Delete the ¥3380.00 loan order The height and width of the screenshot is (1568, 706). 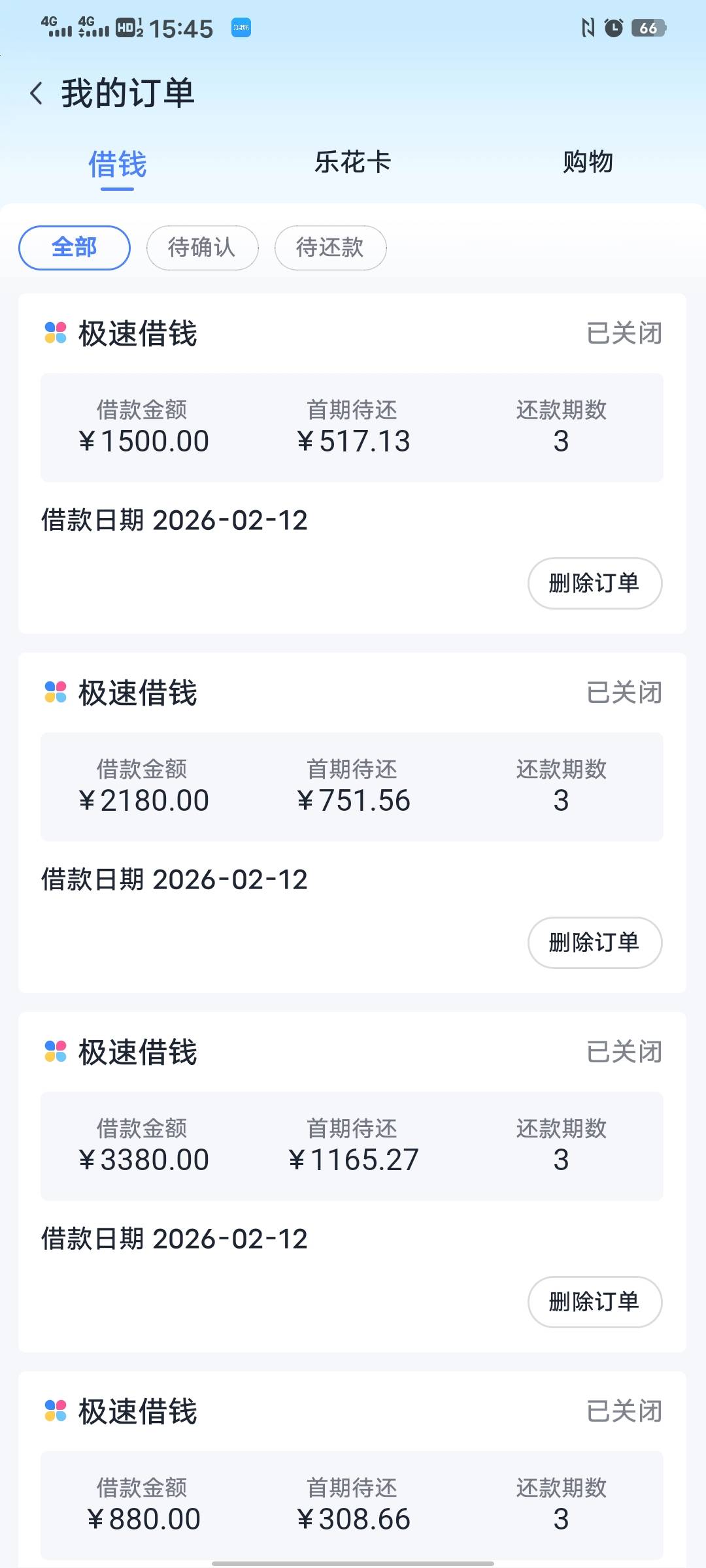point(594,1301)
